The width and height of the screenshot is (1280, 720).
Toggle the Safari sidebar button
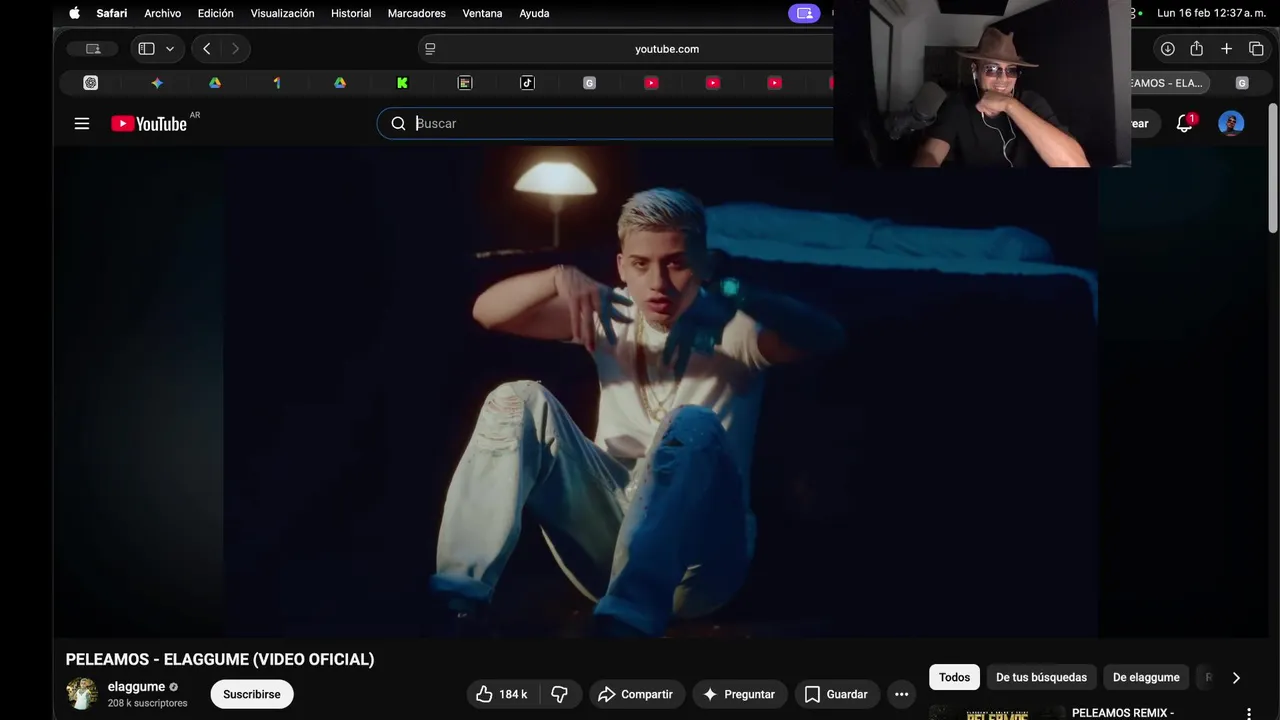pos(146,48)
